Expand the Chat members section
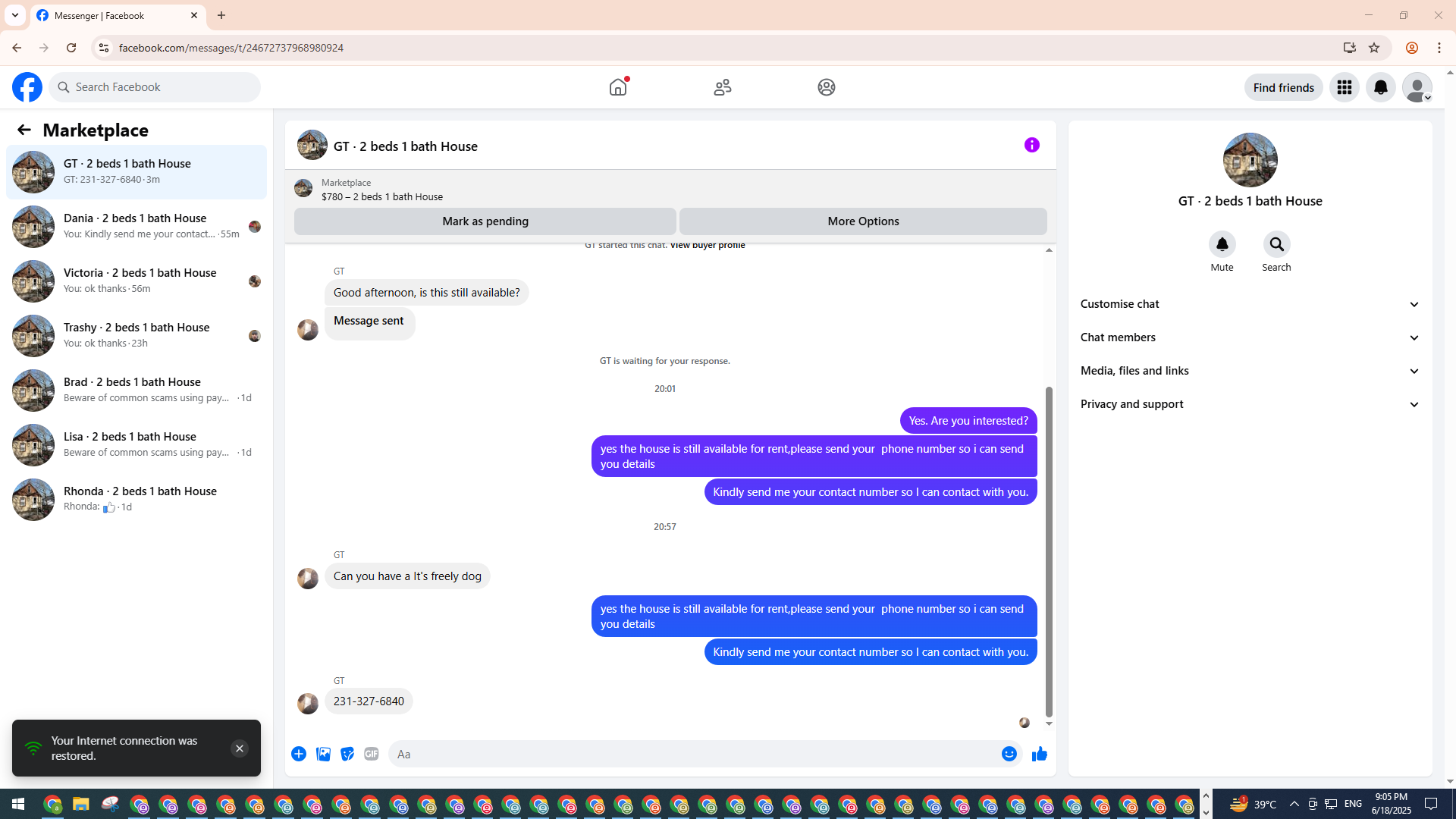 pyautogui.click(x=1250, y=337)
